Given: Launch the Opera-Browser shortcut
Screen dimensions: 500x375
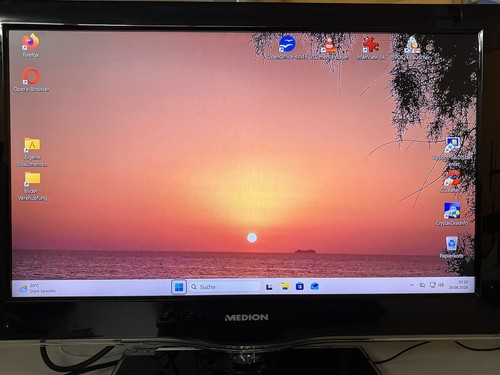Looking at the screenshot, I should (x=31, y=80).
